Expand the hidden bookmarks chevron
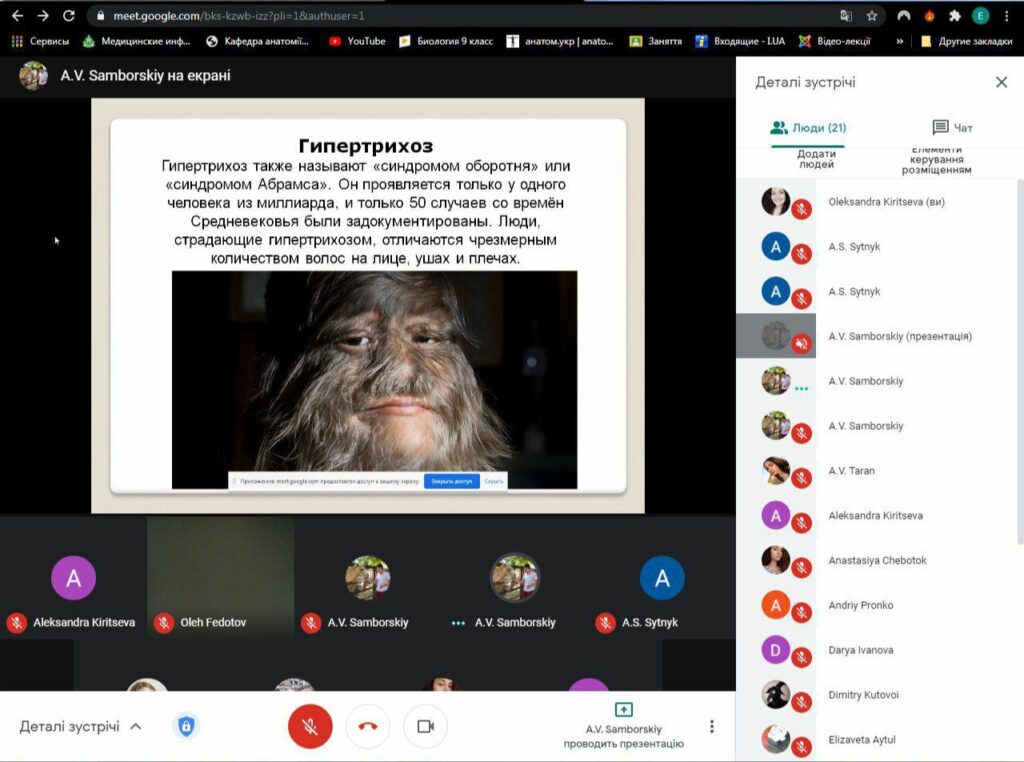Screen dimensions: 1024x762 coord(900,41)
